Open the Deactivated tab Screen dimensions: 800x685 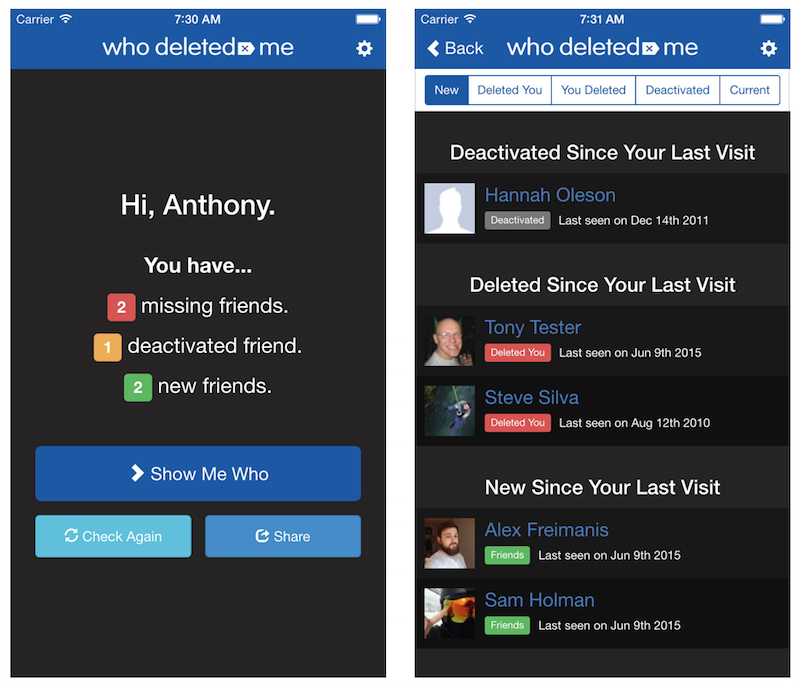677,90
